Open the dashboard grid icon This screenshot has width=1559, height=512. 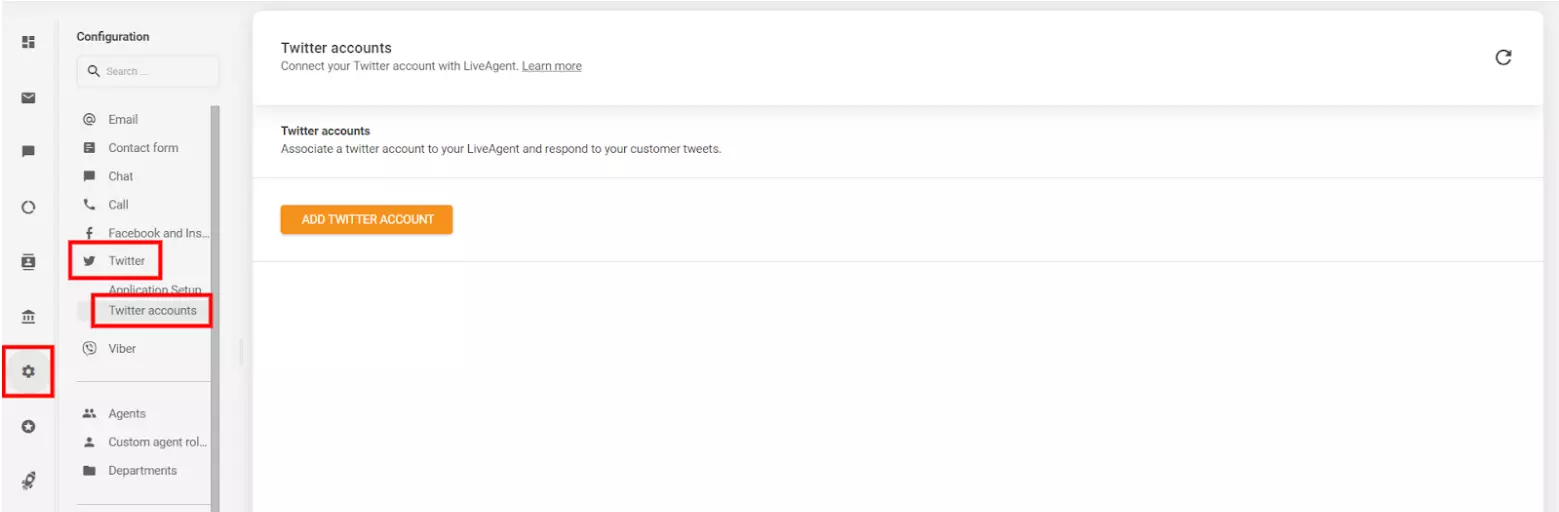[28, 42]
